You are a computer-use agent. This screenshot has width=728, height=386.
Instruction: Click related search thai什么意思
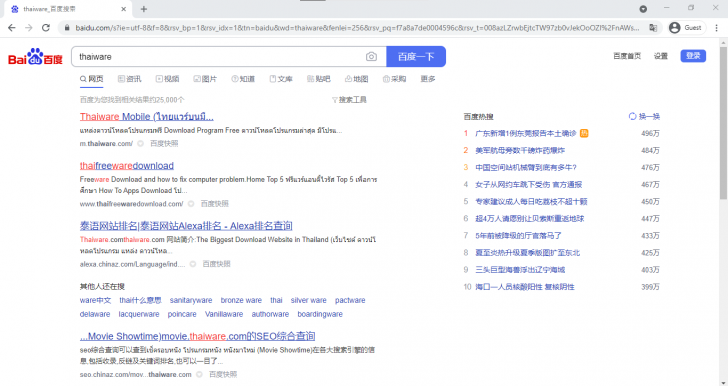[140, 300]
